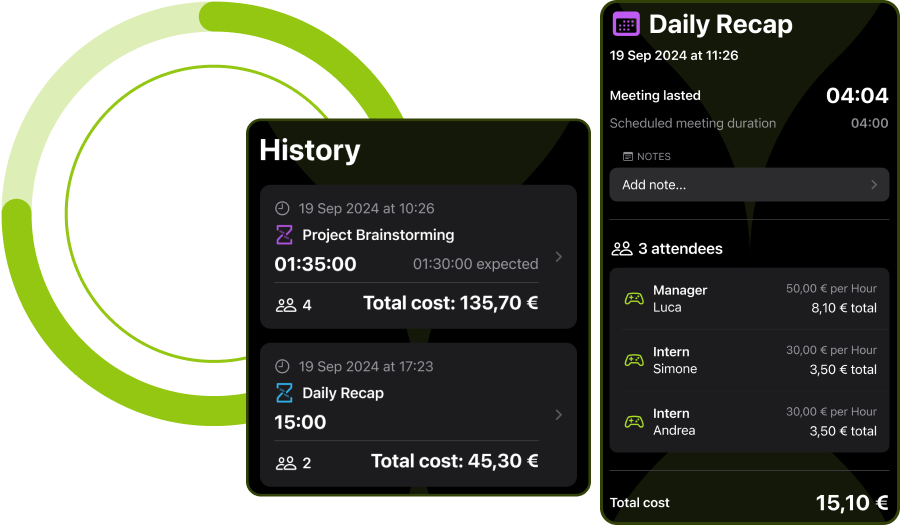The image size is (900, 525).
Task: Open Daily Recap history entry chevron
Action: coord(558,414)
